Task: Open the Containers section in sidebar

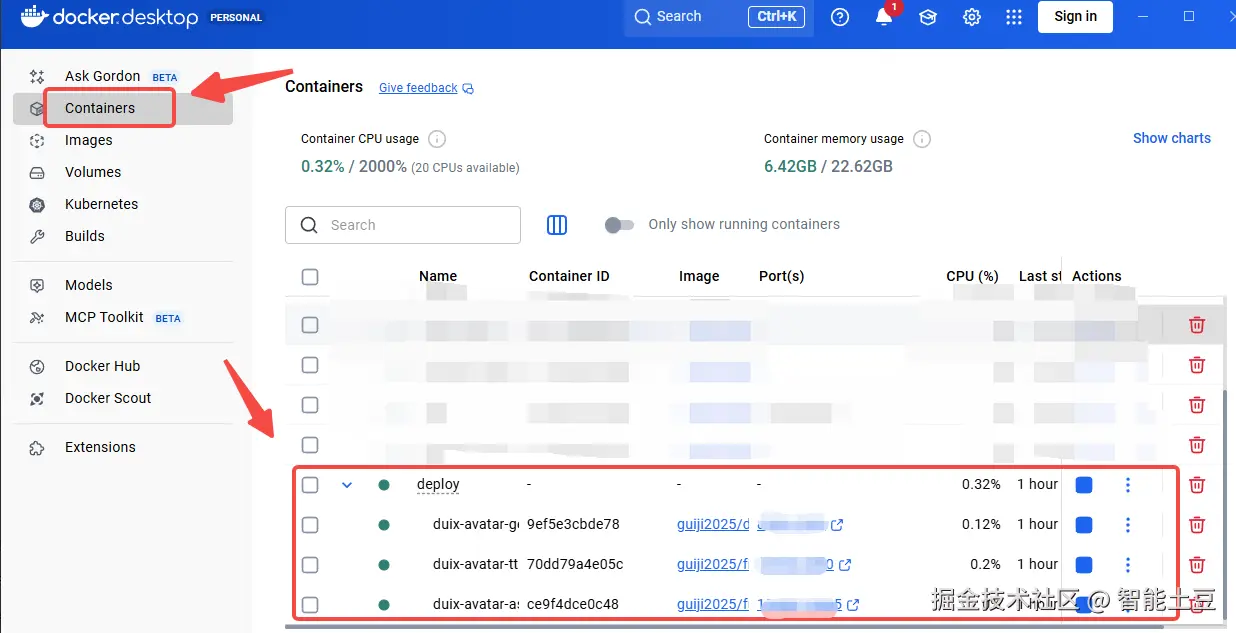Action: pyautogui.click(x=123, y=108)
